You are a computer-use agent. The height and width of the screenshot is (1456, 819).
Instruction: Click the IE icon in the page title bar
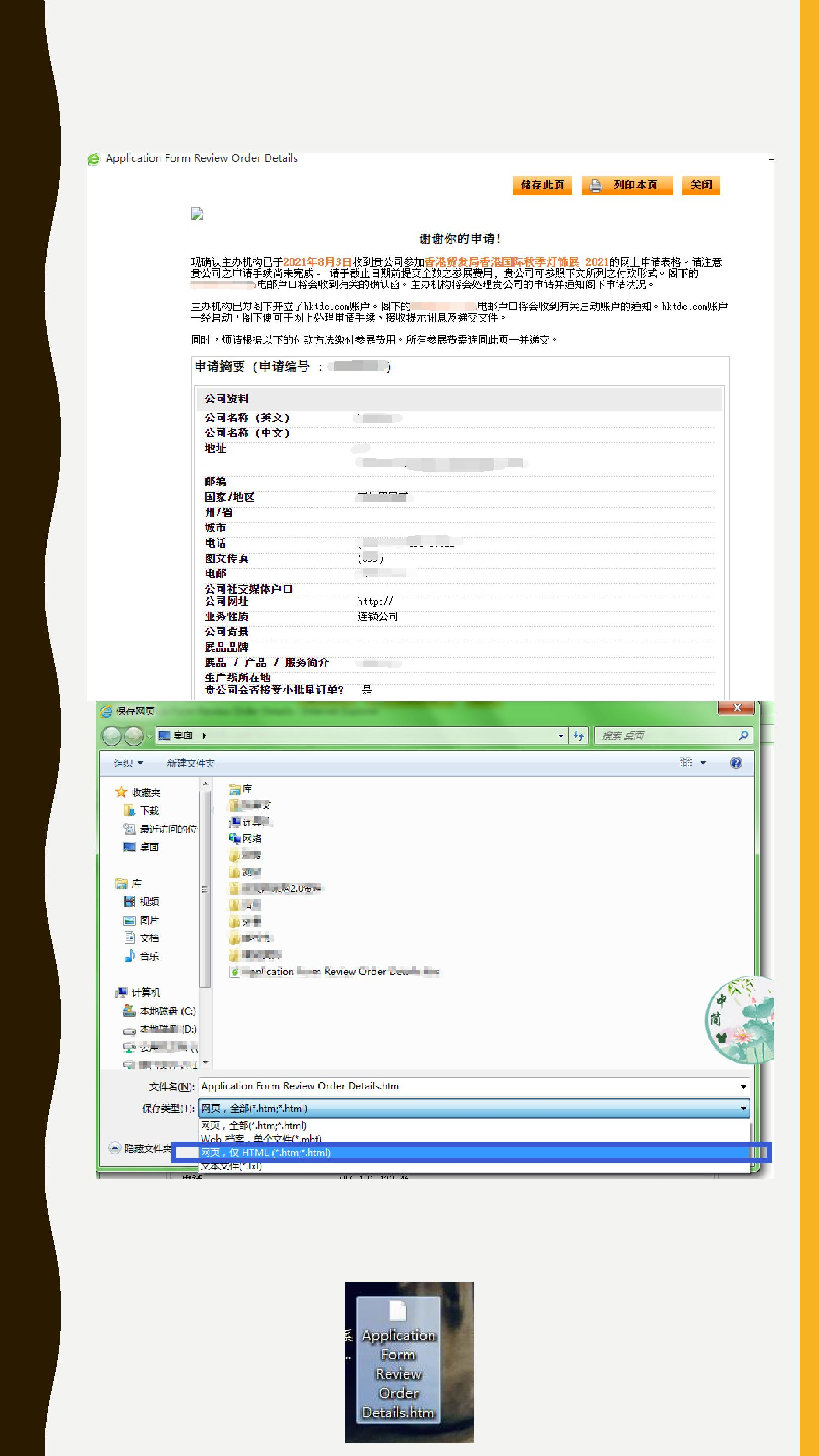[94, 159]
